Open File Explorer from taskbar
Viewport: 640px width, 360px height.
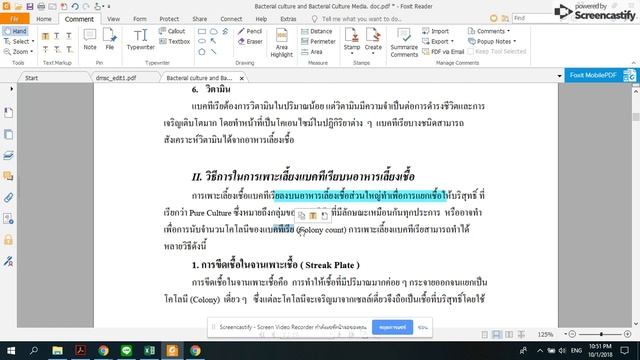point(57,351)
